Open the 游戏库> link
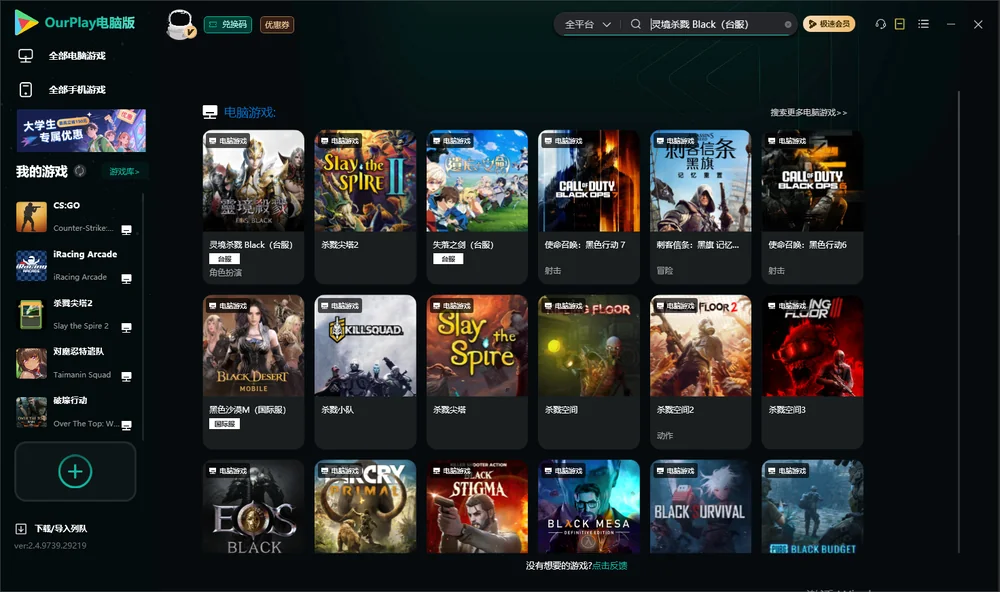This screenshot has height=592, width=1000. pyautogui.click(x=124, y=171)
